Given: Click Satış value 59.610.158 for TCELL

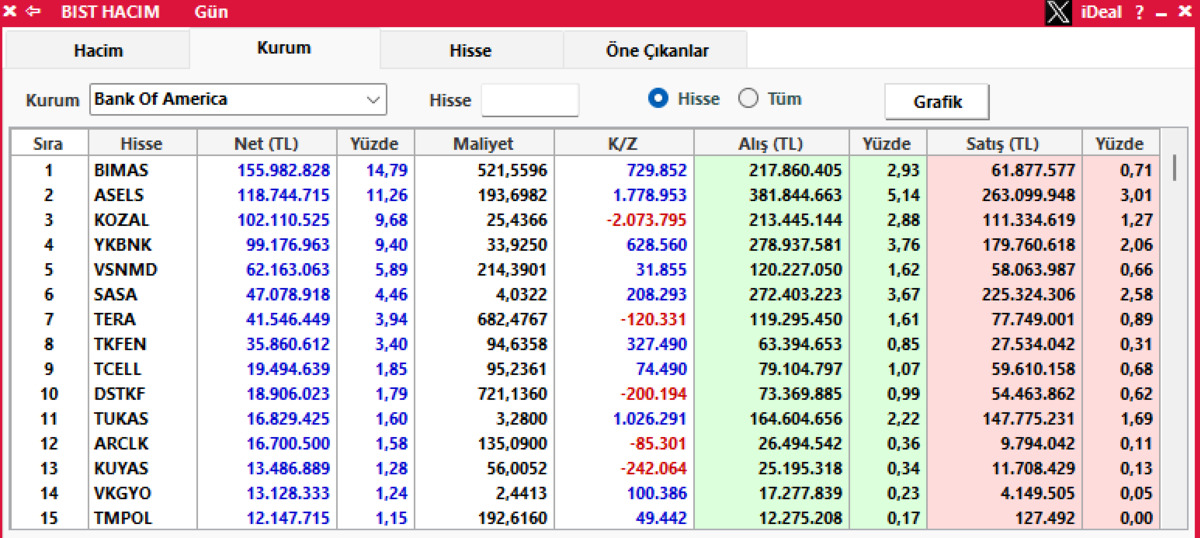Looking at the screenshot, I should (x=1033, y=369).
